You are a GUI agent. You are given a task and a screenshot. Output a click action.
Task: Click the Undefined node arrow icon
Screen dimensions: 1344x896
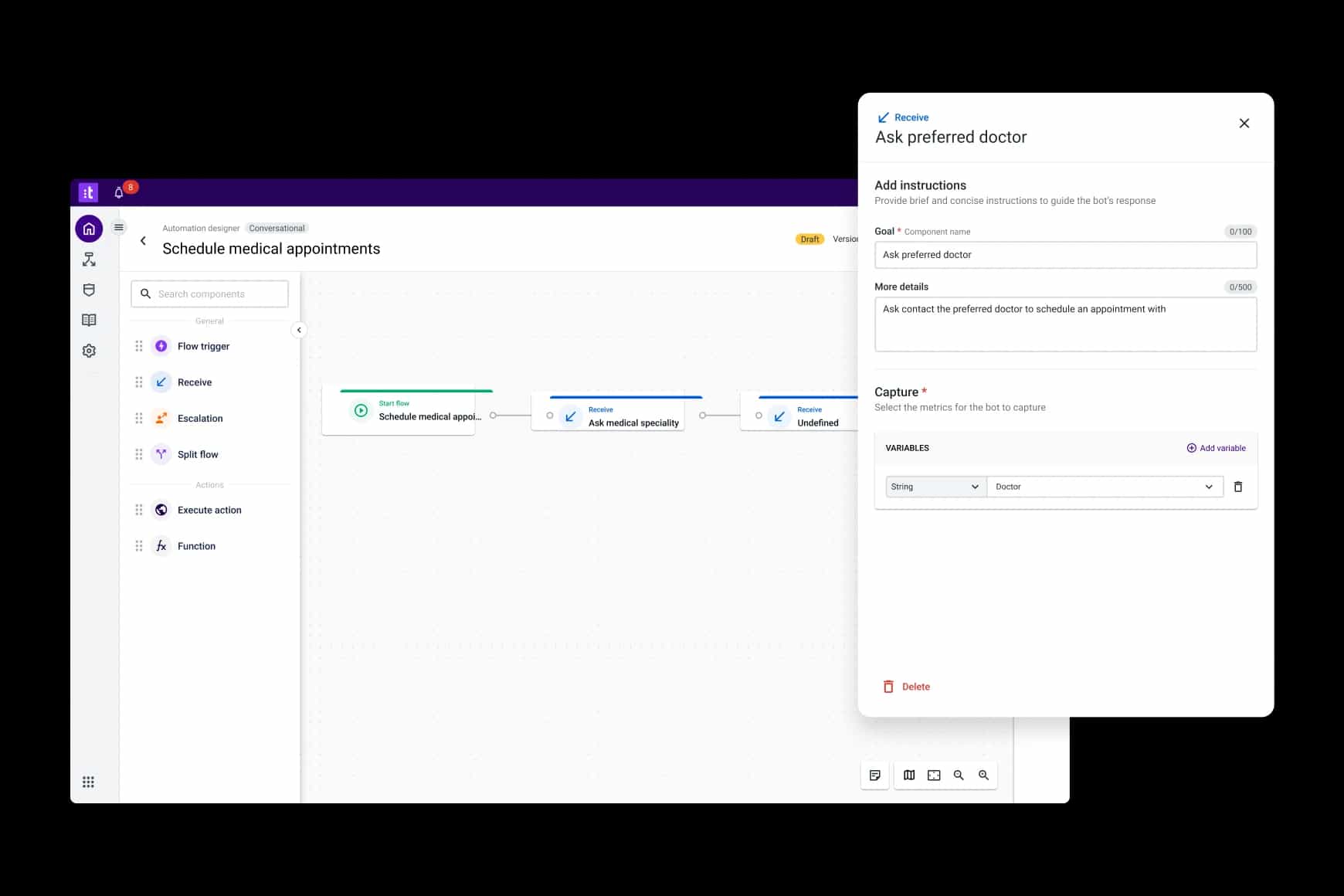779,416
